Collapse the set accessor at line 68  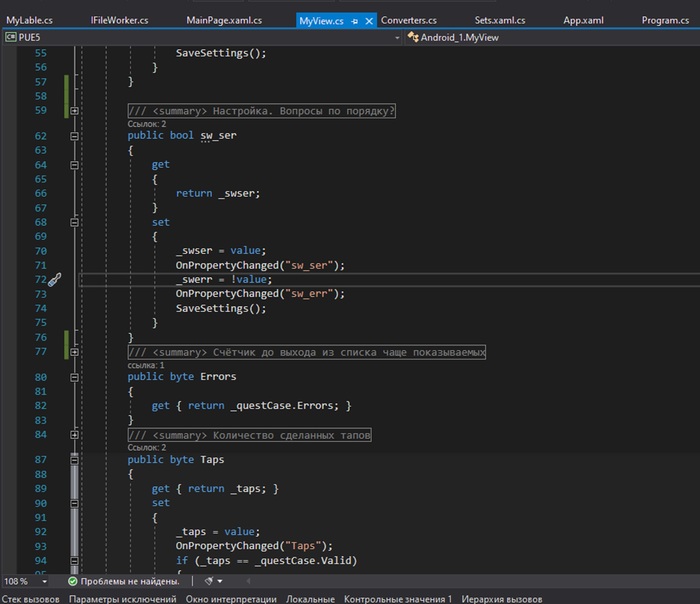pos(75,222)
